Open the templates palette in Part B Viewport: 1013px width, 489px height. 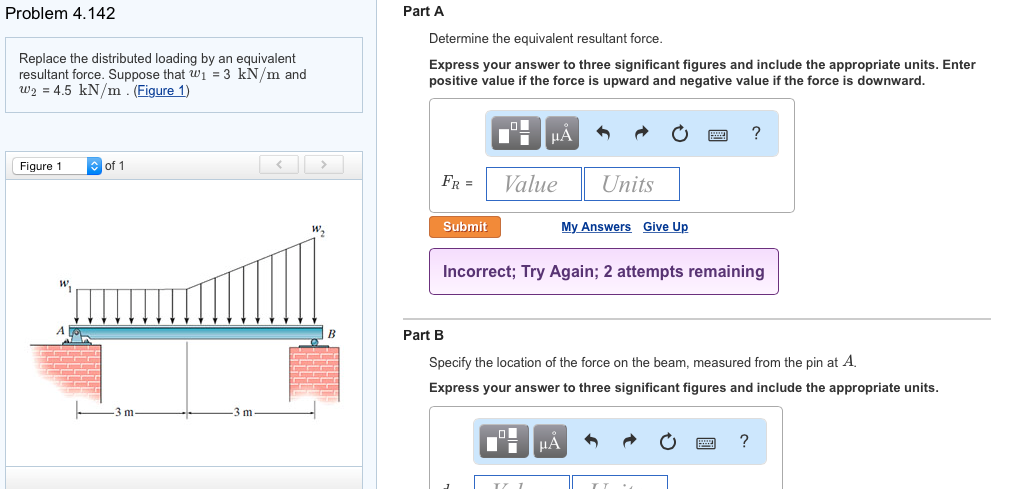tap(505, 441)
